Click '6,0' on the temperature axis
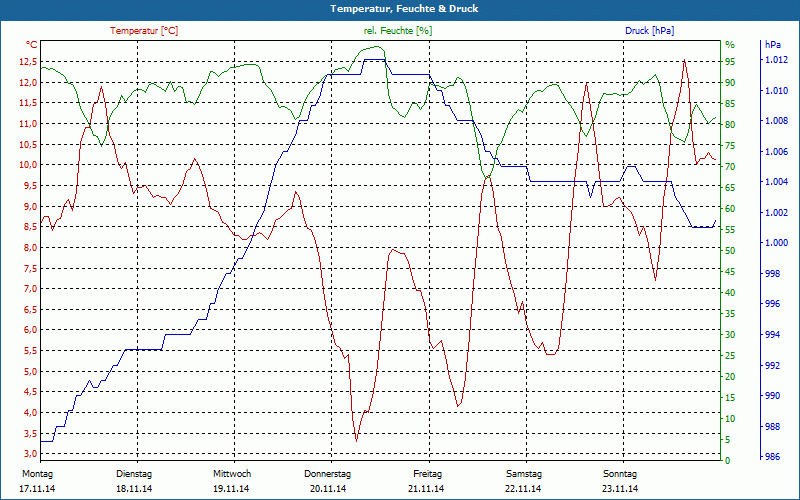 [x=30, y=330]
